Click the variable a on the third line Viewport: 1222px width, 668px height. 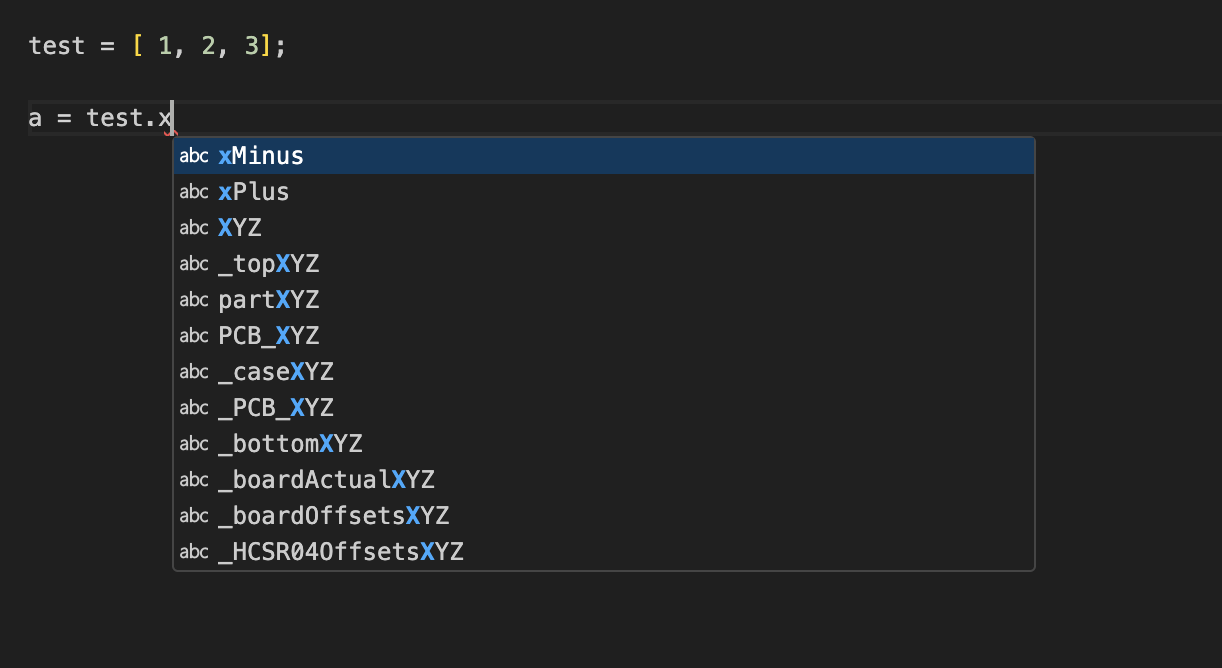coord(36,119)
